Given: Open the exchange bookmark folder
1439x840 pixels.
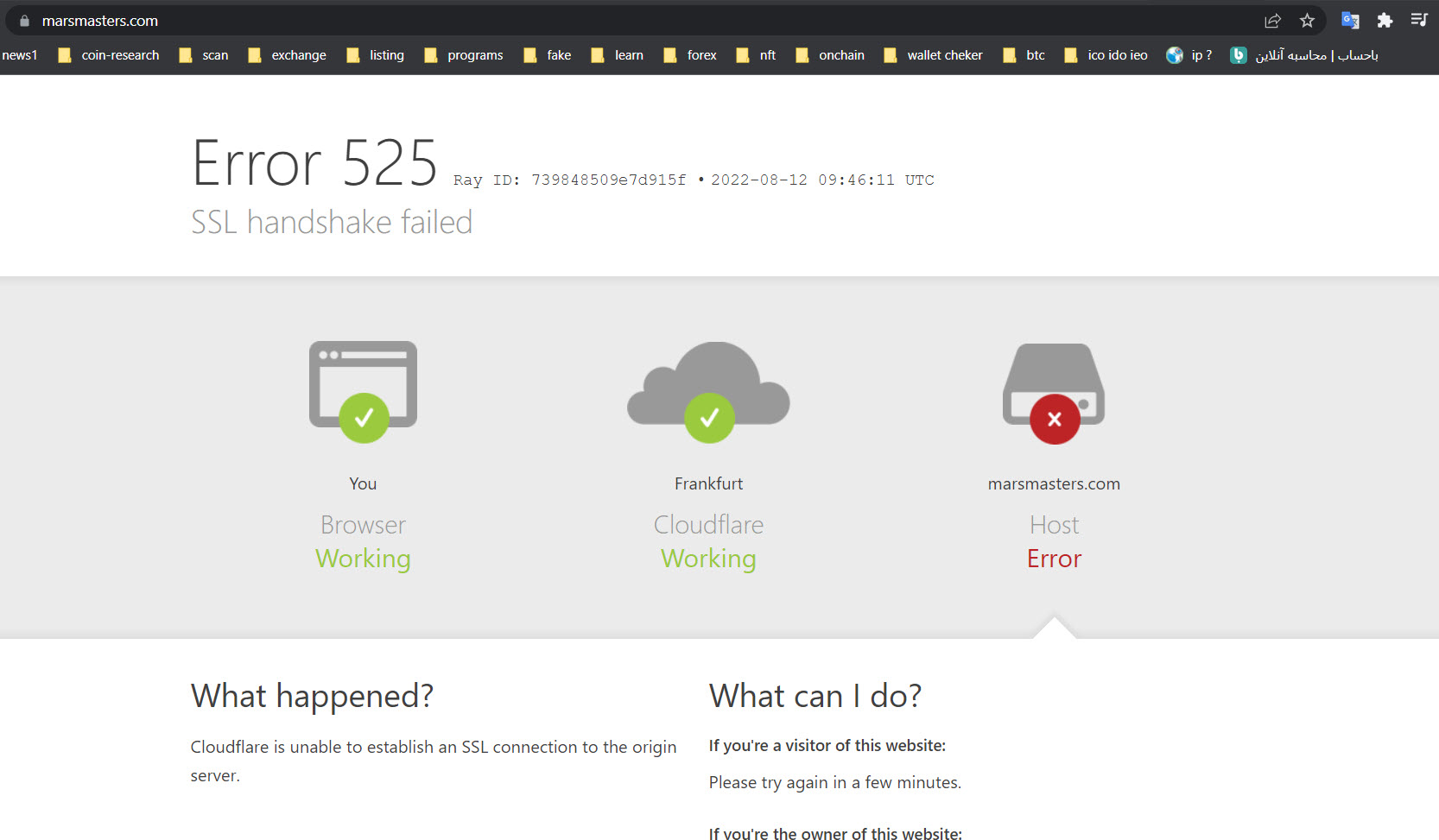Looking at the screenshot, I should click(287, 55).
